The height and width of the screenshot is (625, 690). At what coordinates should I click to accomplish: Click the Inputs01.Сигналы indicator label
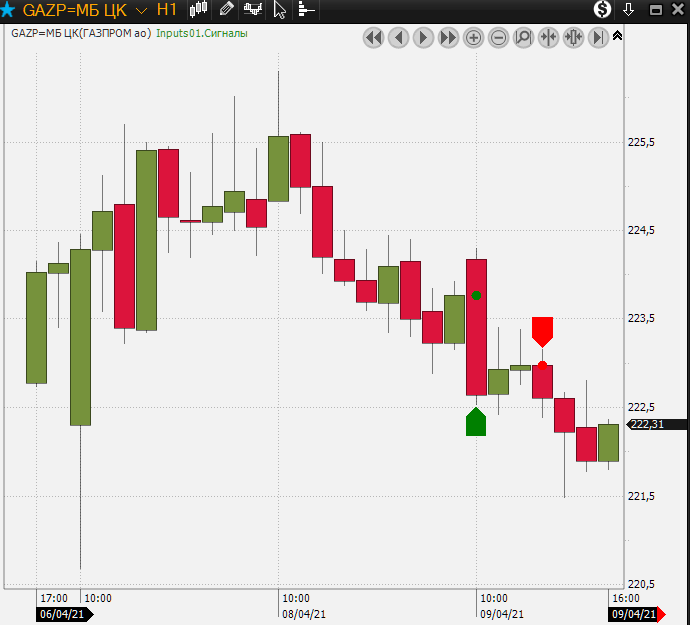[201, 33]
